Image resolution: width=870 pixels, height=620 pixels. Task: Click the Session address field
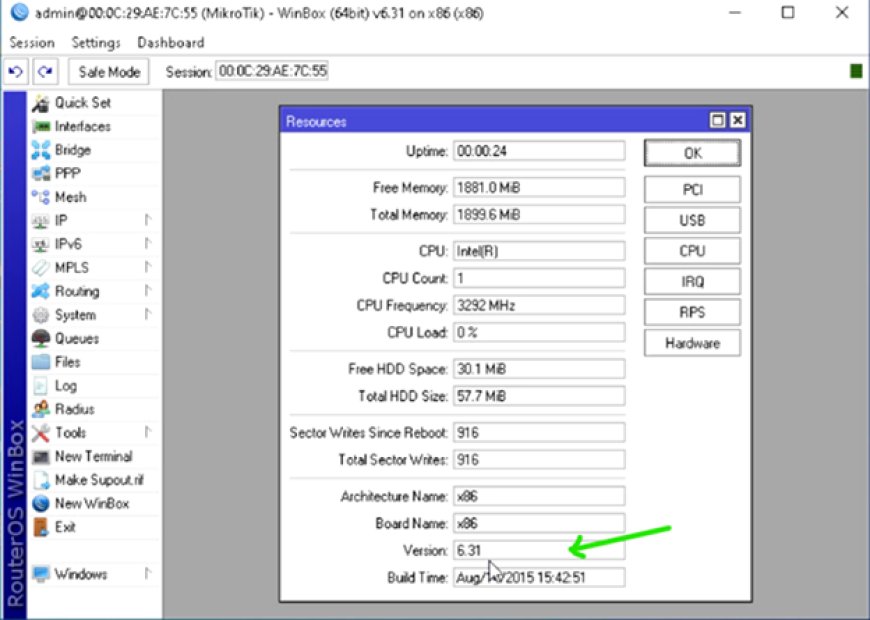pos(272,71)
